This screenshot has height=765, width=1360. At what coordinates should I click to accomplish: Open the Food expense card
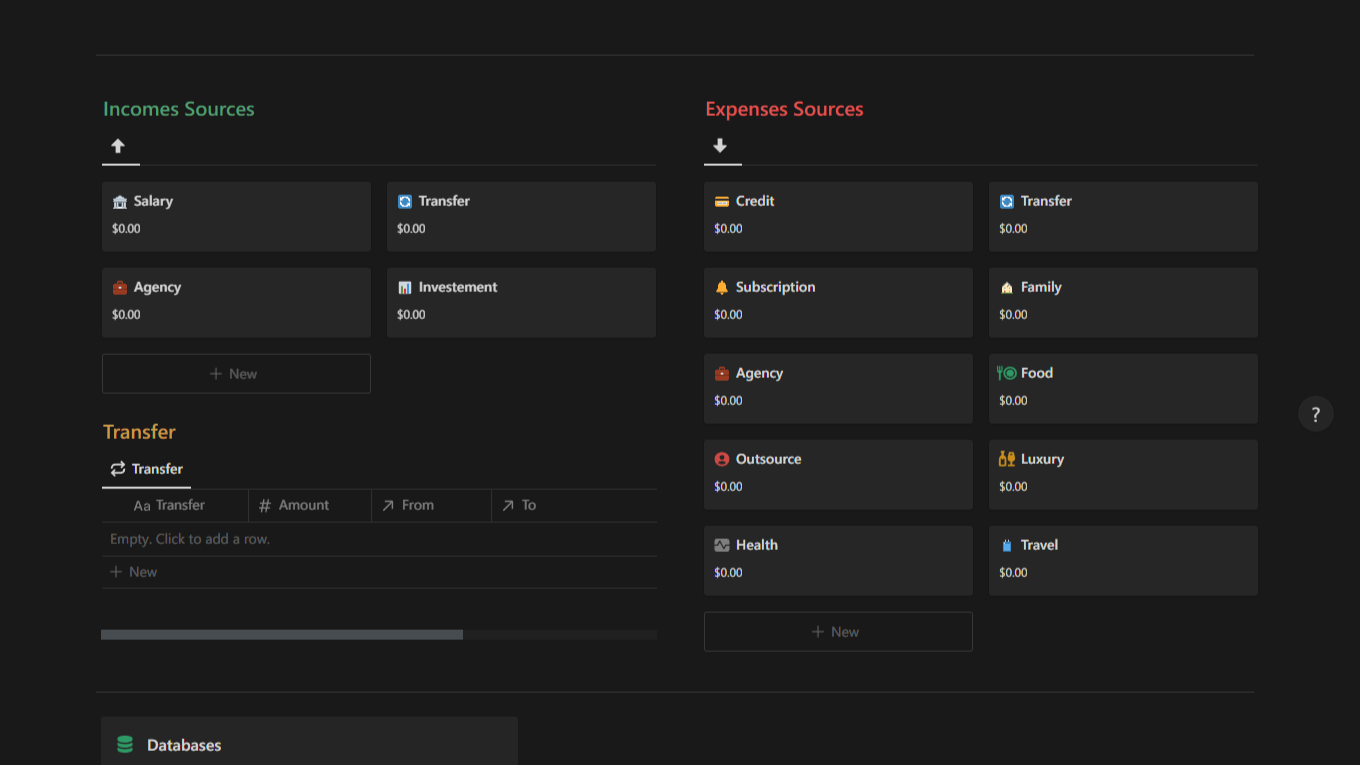pos(1123,388)
